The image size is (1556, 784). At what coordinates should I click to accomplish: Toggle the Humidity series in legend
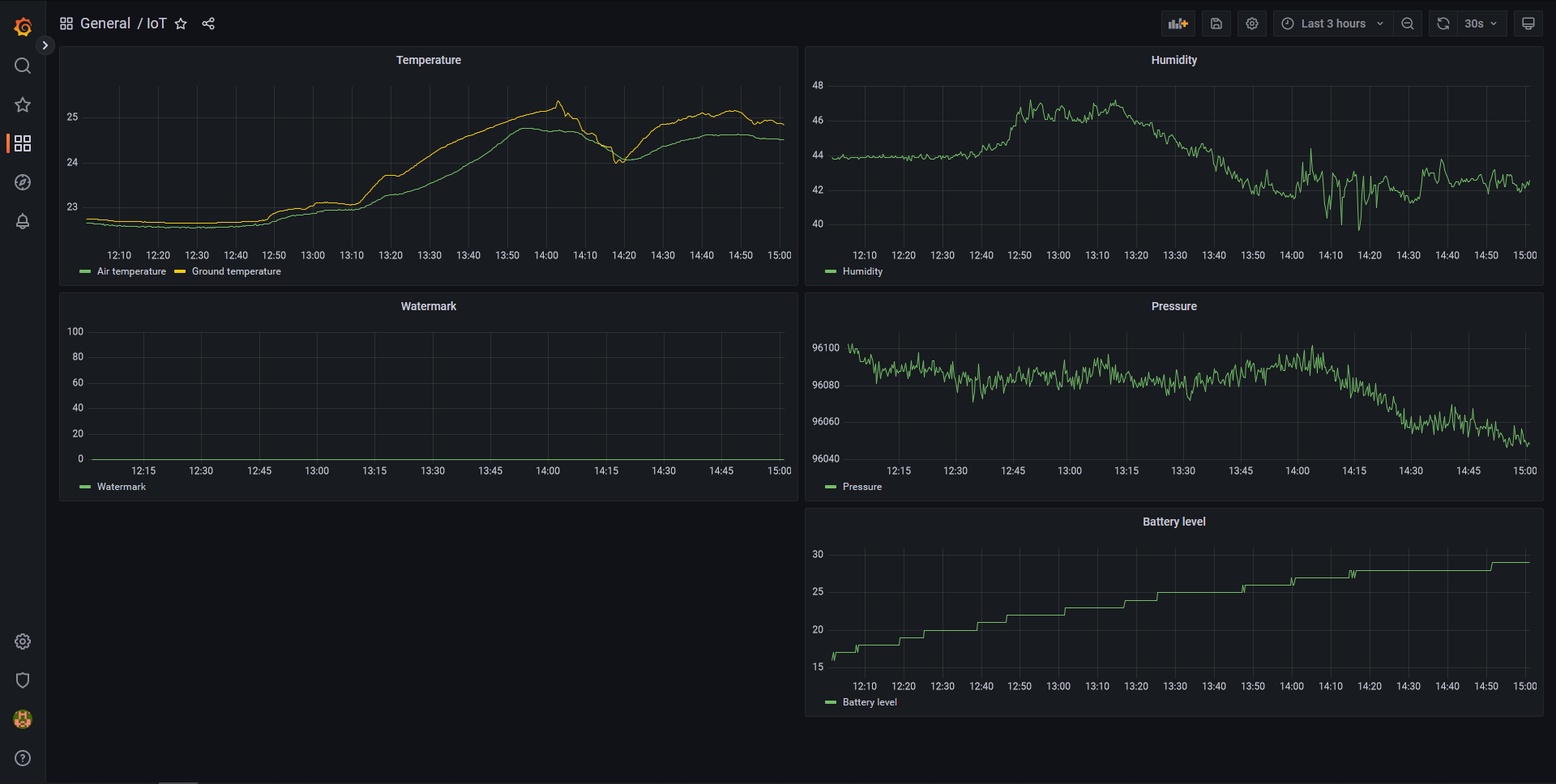point(862,271)
